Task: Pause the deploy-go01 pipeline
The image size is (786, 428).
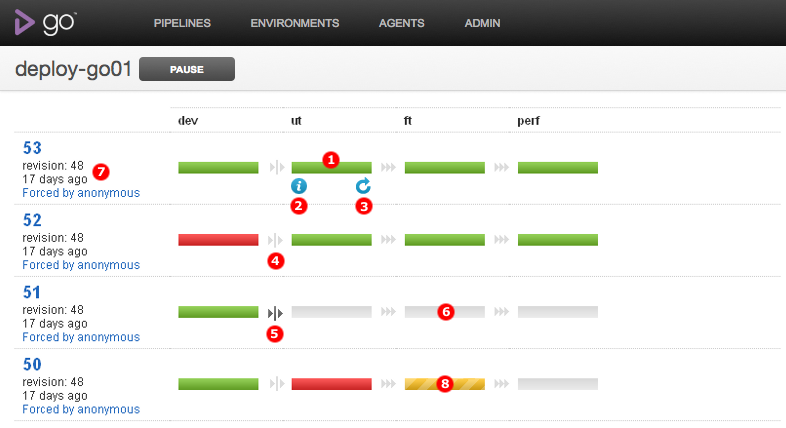Action: [x=186, y=70]
